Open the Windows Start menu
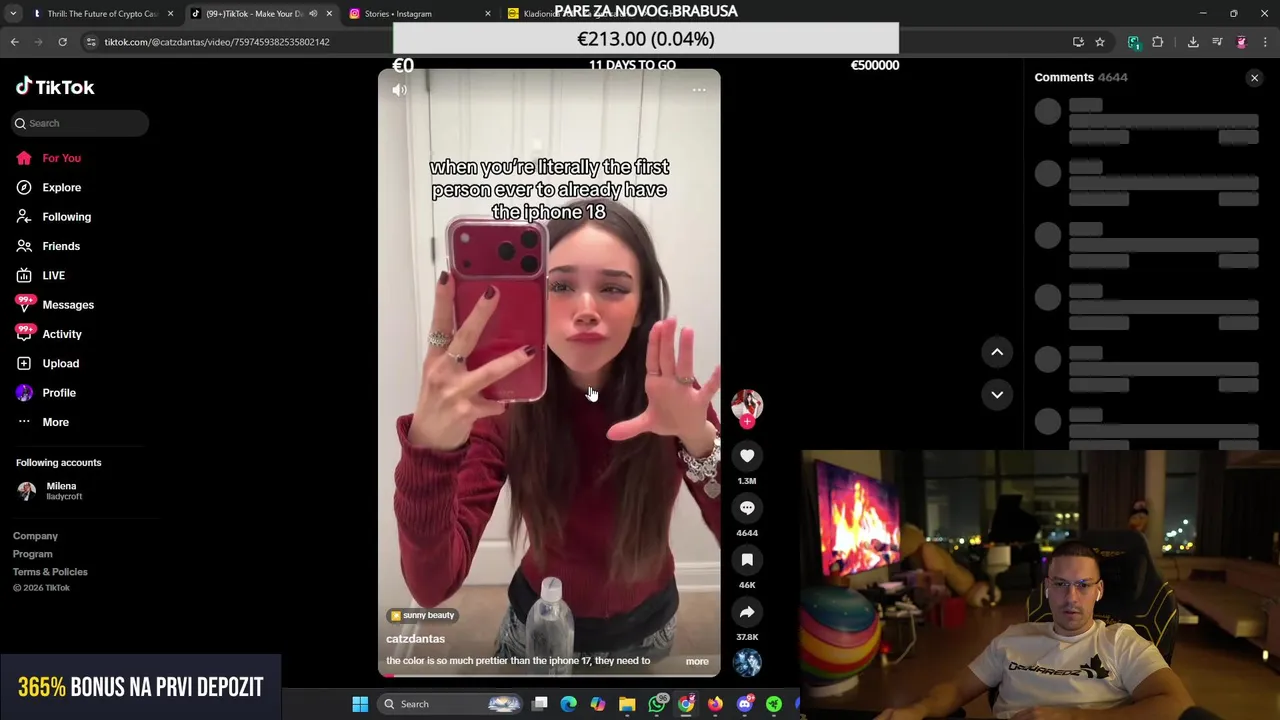Screen dimensions: 1280x720 360,704
